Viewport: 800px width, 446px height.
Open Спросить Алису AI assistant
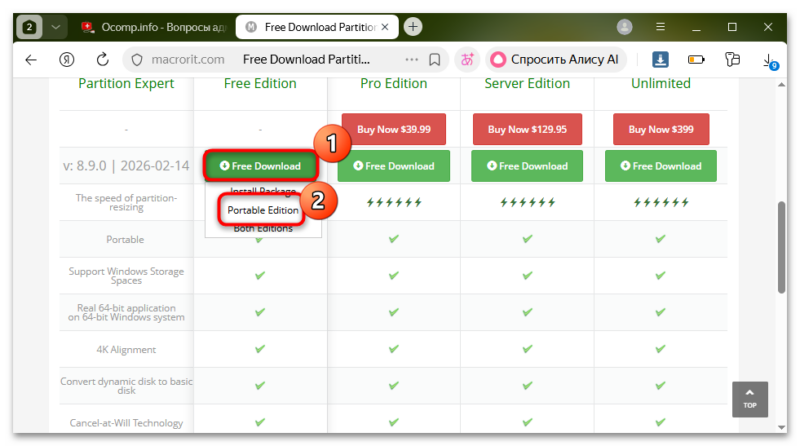pyautogui.click(x=555, y=60)
